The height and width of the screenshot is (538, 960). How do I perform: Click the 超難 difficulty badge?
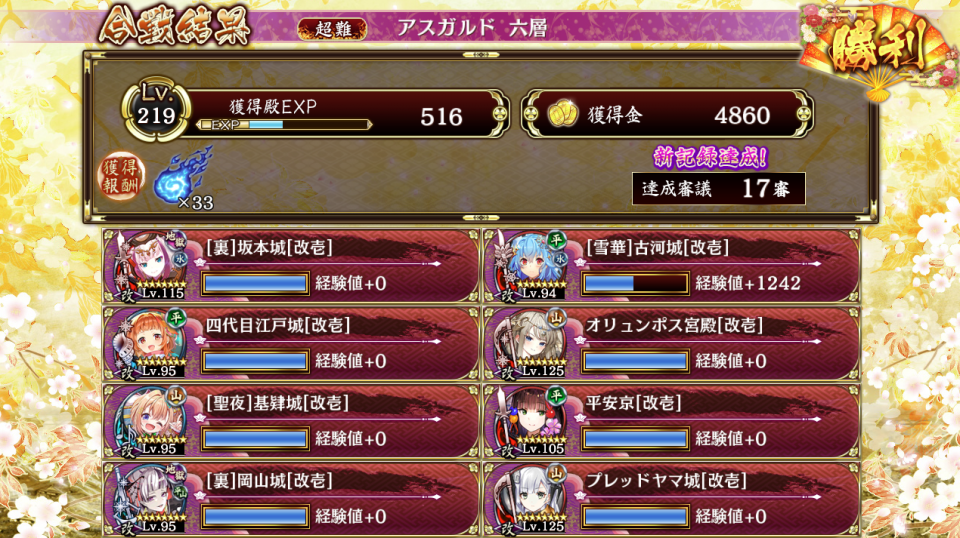332,29
